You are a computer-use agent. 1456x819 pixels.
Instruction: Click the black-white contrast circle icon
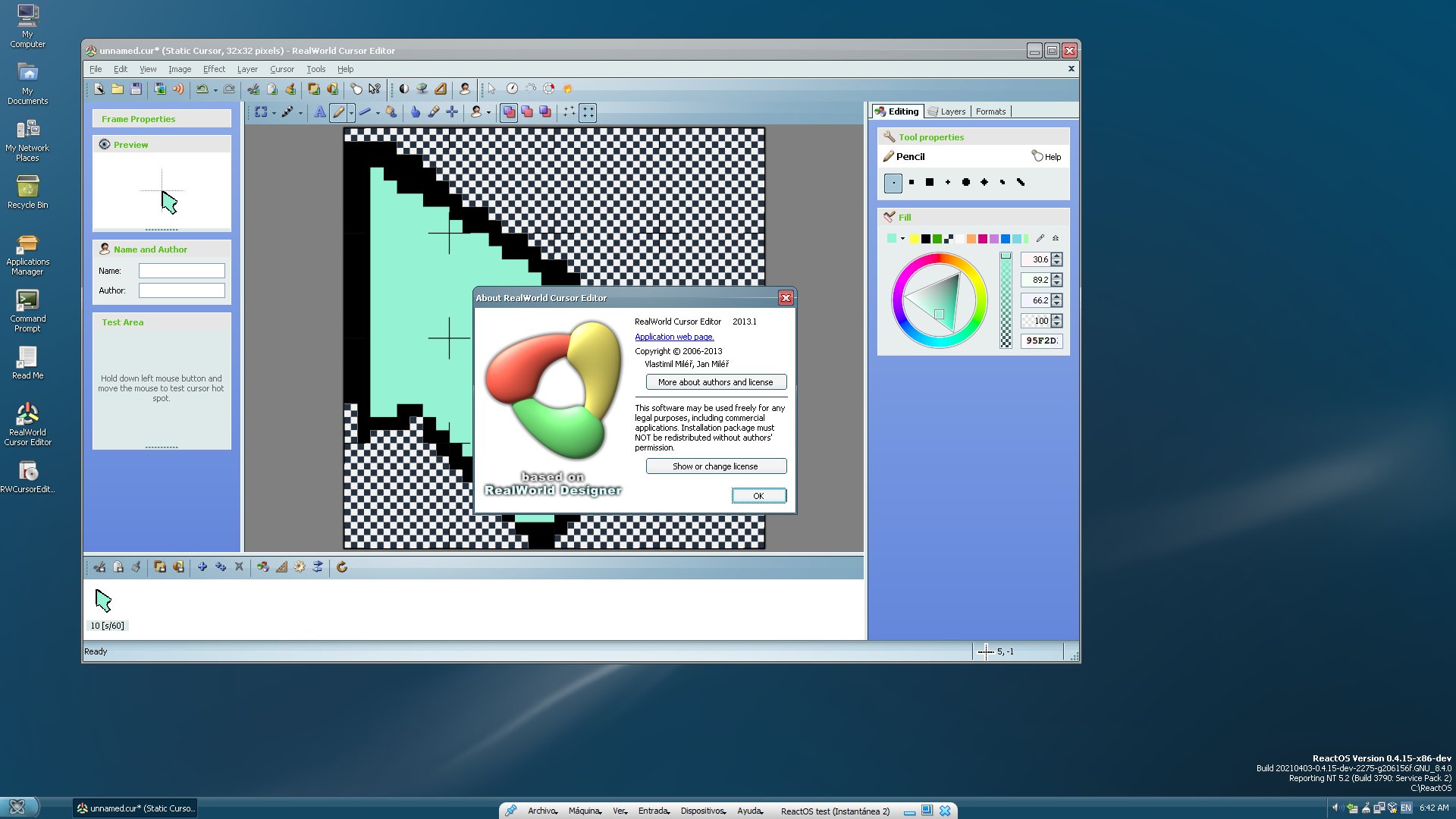pos(404,89)
